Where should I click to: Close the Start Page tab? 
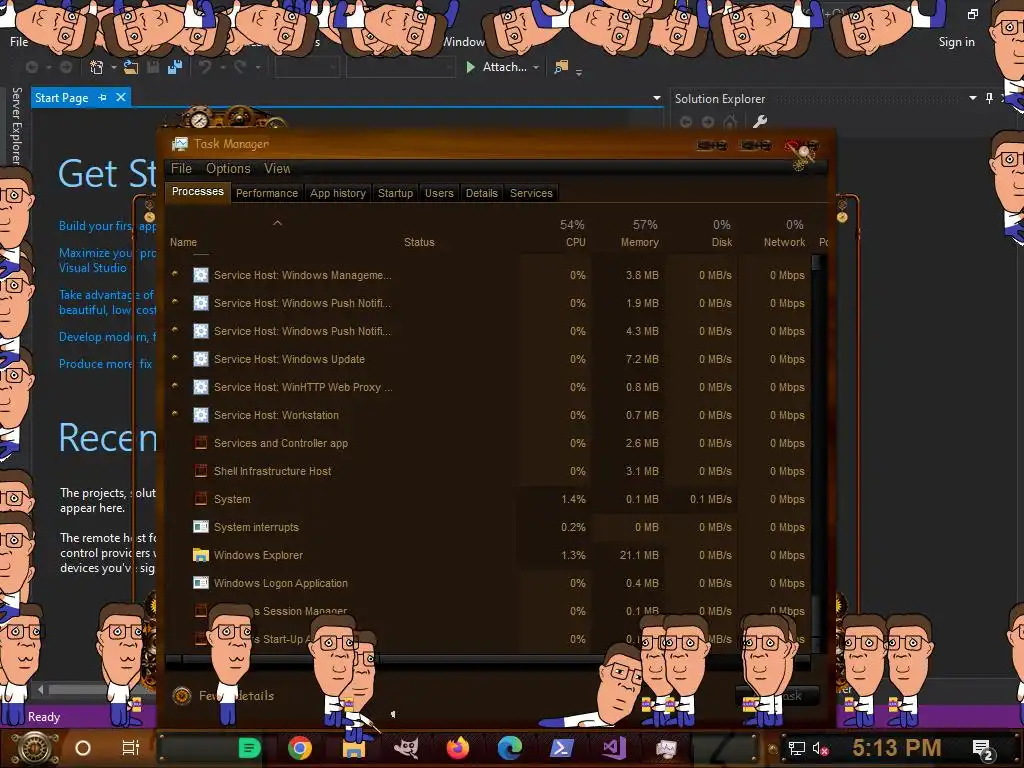pyautogui.click(x=121, y=97)
